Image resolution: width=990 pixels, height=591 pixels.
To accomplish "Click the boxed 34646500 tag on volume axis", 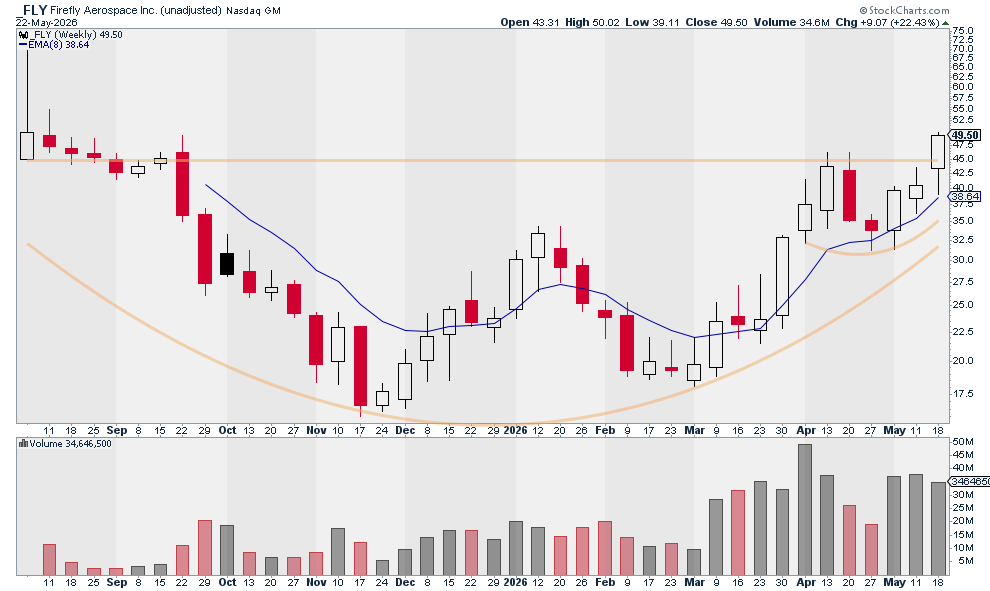I will point(970,481).
